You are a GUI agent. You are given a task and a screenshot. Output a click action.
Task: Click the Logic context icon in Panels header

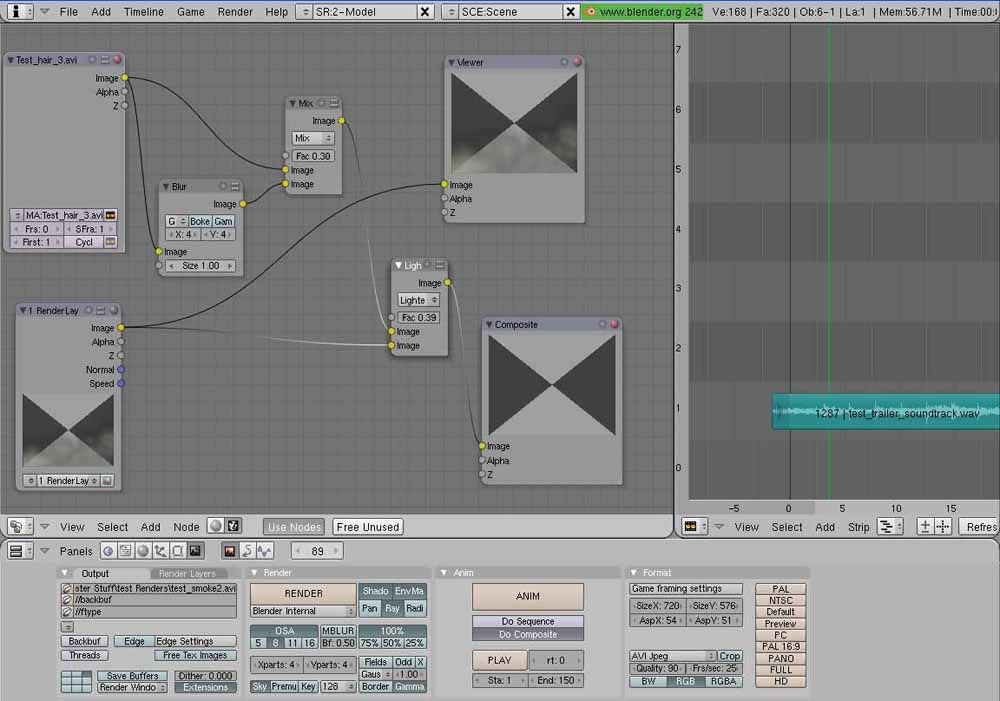108,550
